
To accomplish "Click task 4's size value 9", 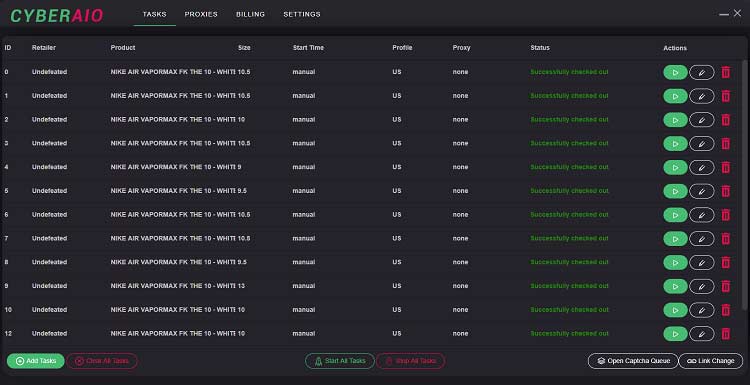I will coord(239,167).
